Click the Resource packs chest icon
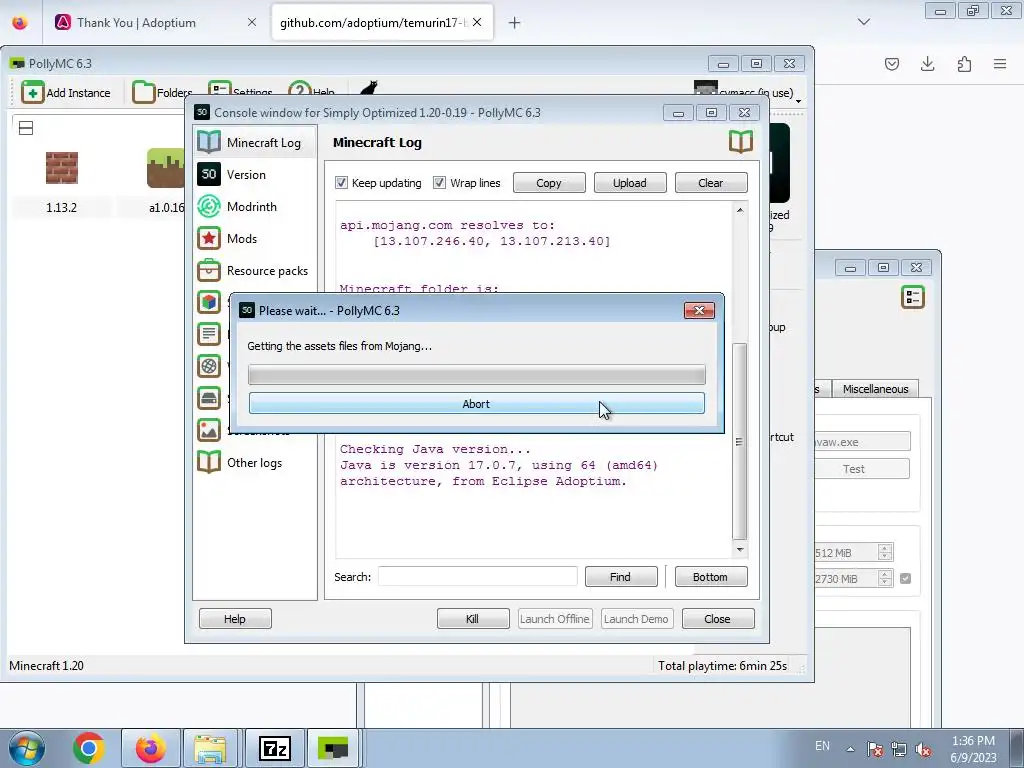 [209, 270]
